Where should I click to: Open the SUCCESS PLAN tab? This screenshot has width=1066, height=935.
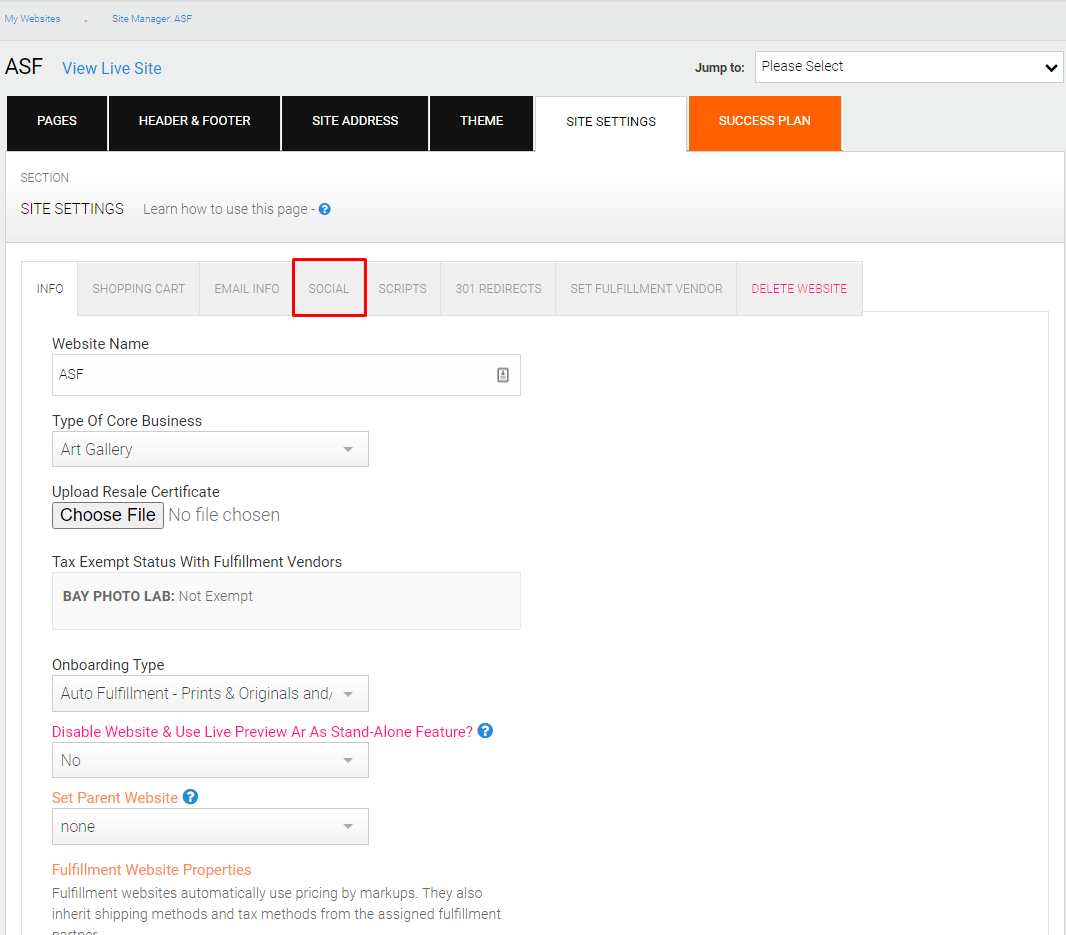pos(764,120)
